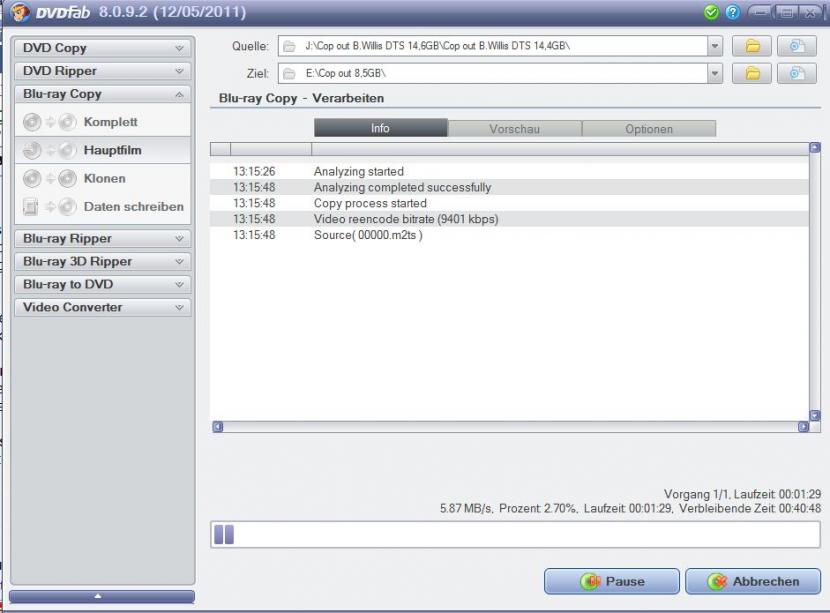Click the Abbrechen button

(753, 581)
